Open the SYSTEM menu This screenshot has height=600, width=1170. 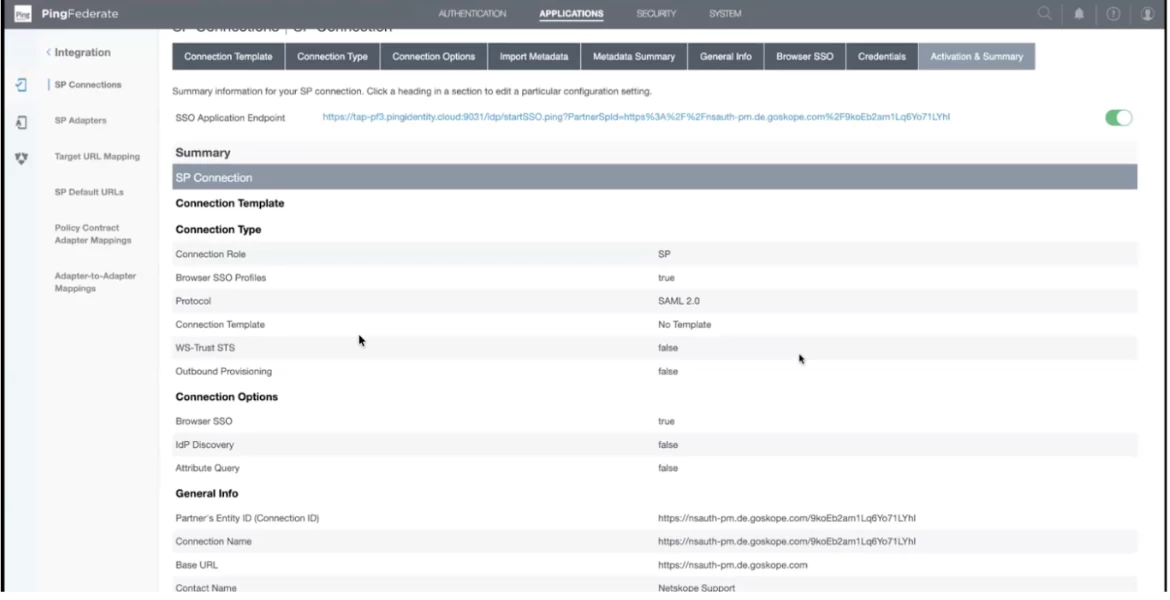click(725, 13)
